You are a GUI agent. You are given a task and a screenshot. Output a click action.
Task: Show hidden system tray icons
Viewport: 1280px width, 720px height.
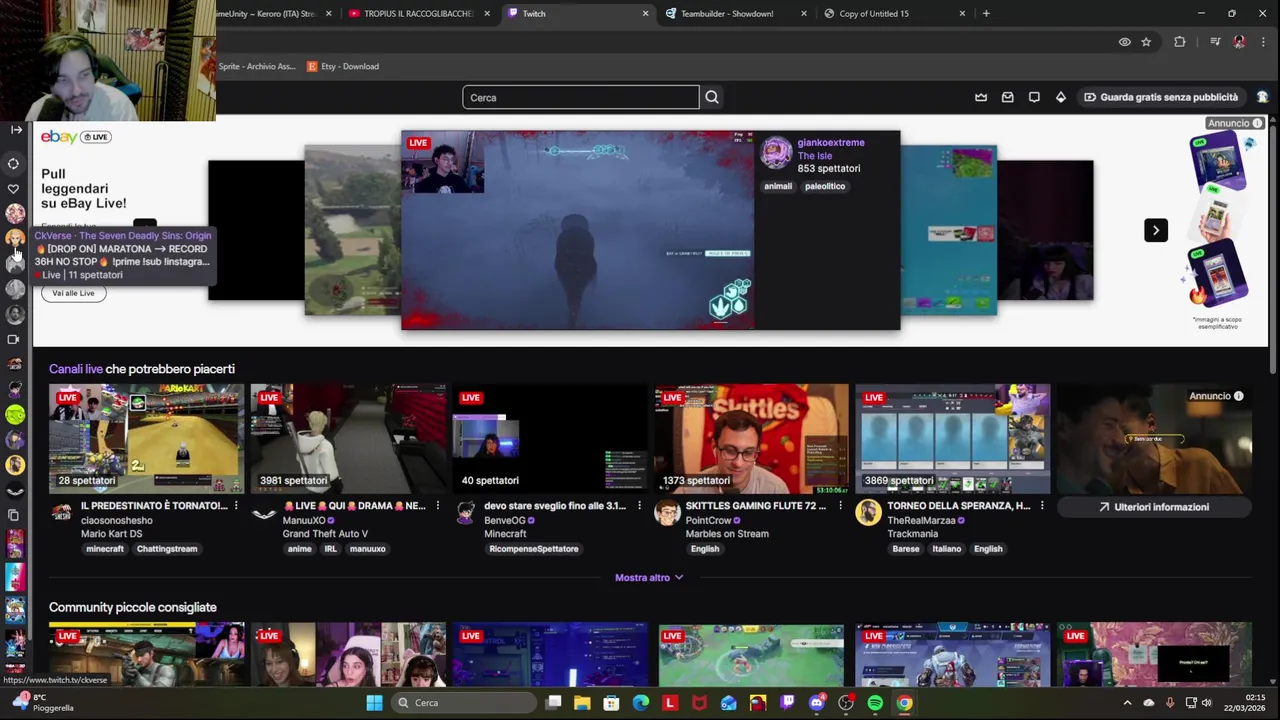1127,703
